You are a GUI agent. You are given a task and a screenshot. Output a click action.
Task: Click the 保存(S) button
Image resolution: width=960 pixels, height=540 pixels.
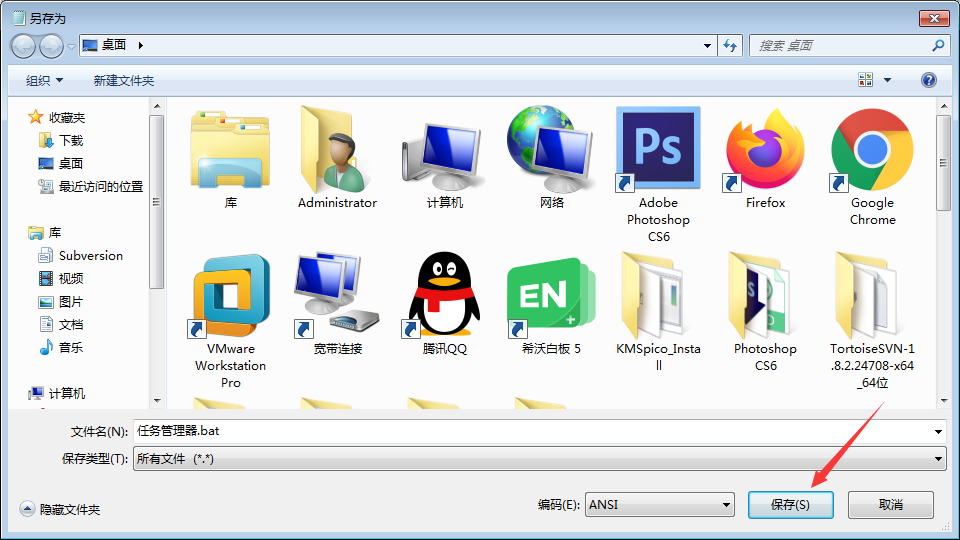click(x=790, y=504)
